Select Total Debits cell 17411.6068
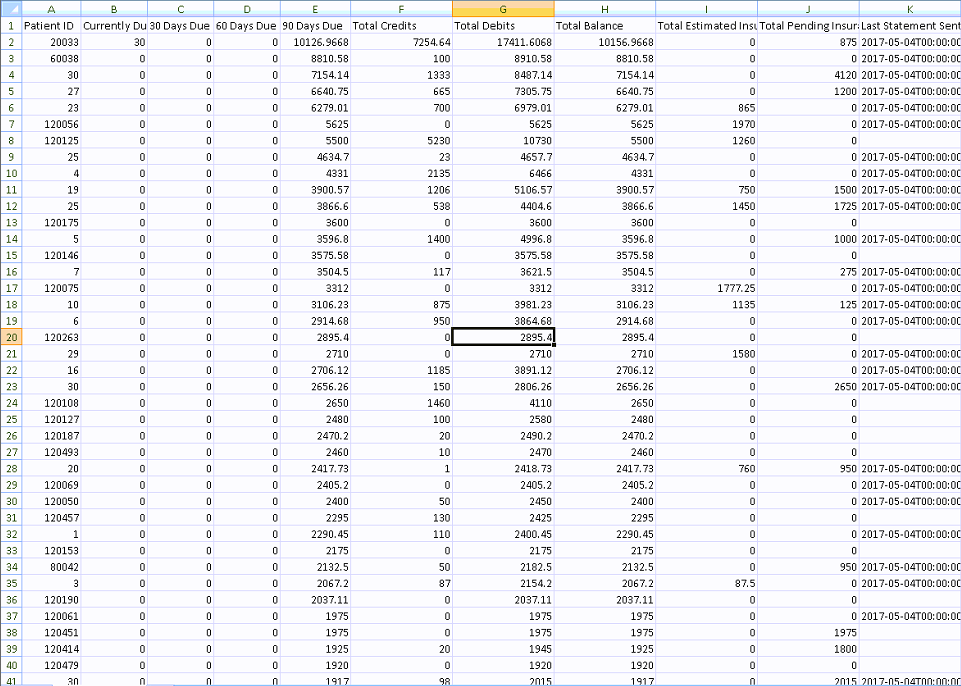 pos(503,42)
